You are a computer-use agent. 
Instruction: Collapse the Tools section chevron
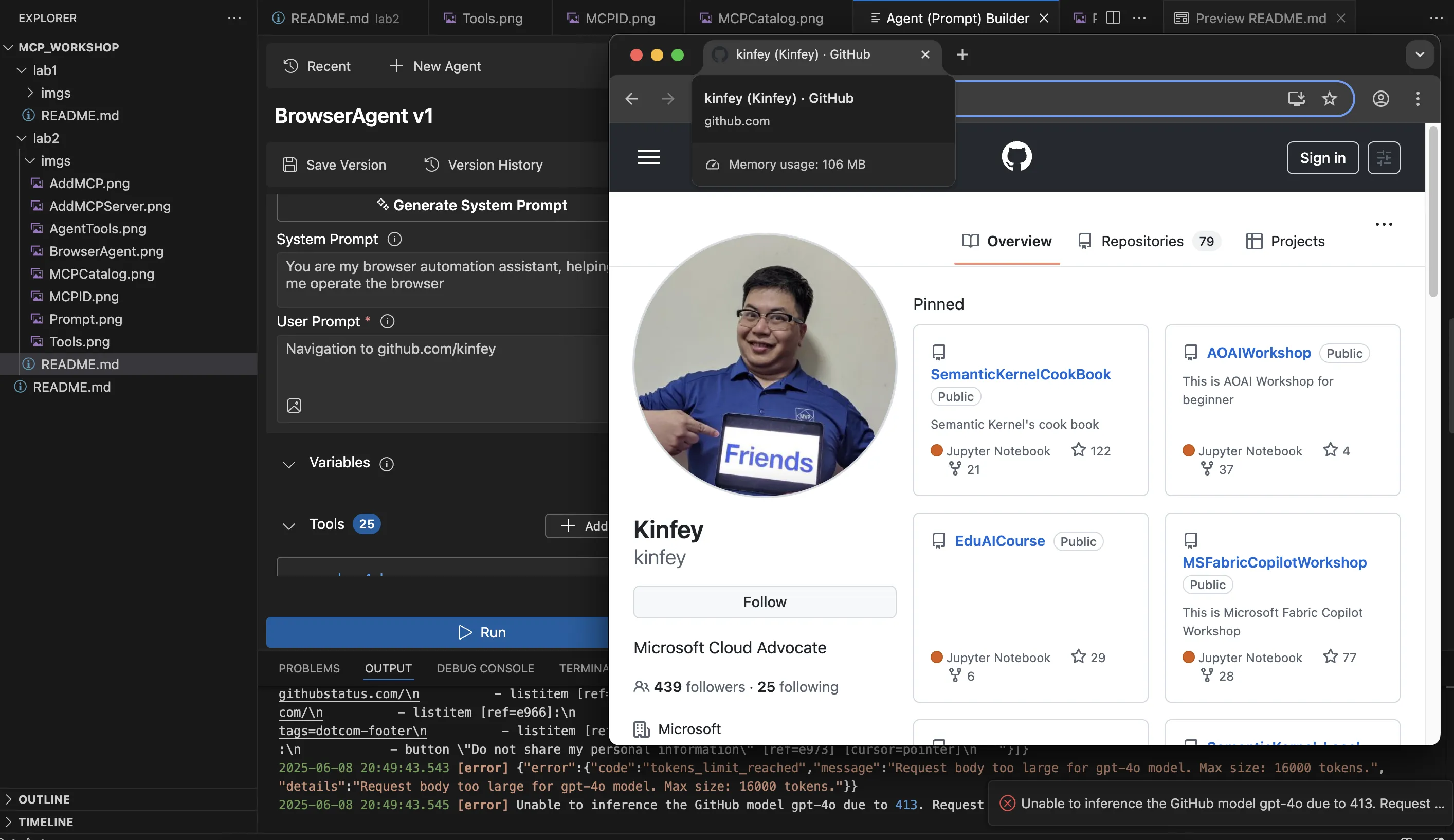tap(288, 525)
